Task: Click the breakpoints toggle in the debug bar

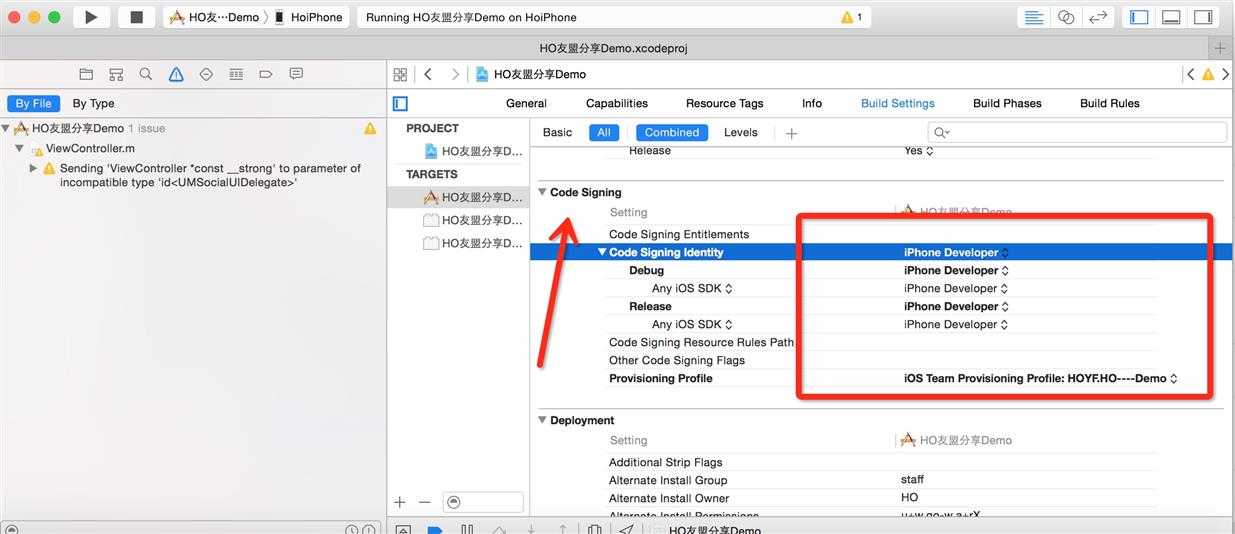Action: tap(434, 529)
